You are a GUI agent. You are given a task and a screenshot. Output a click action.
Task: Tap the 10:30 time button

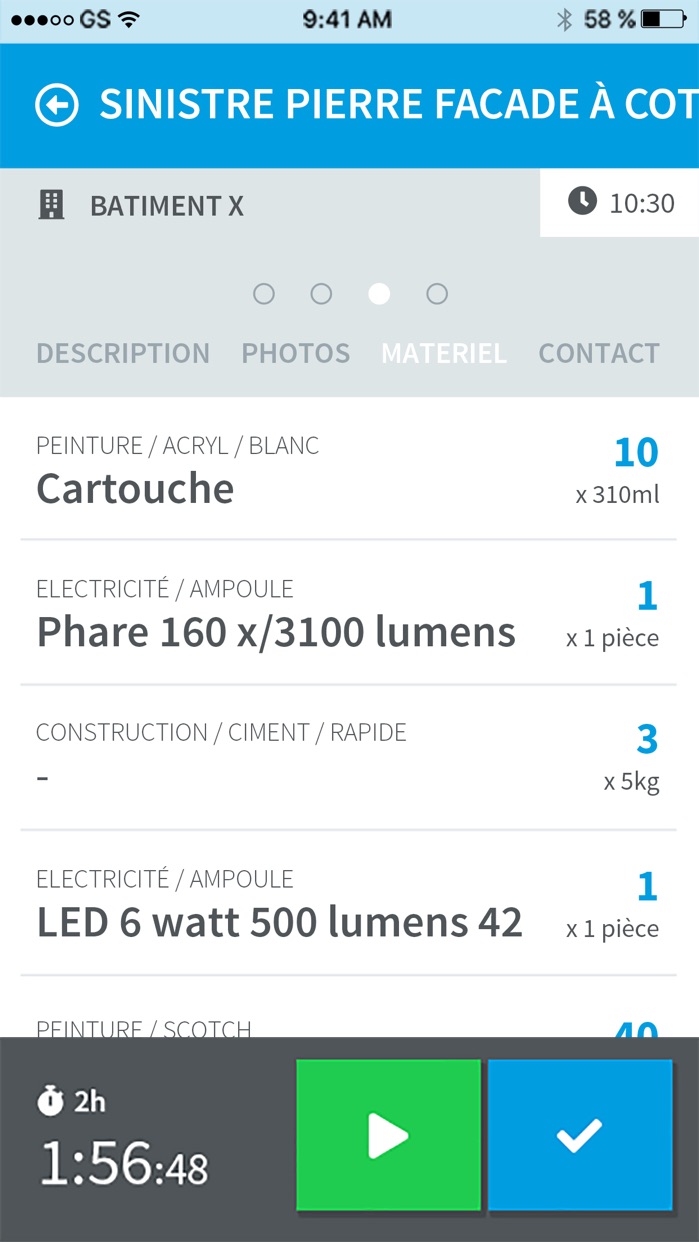click(620, 203)
